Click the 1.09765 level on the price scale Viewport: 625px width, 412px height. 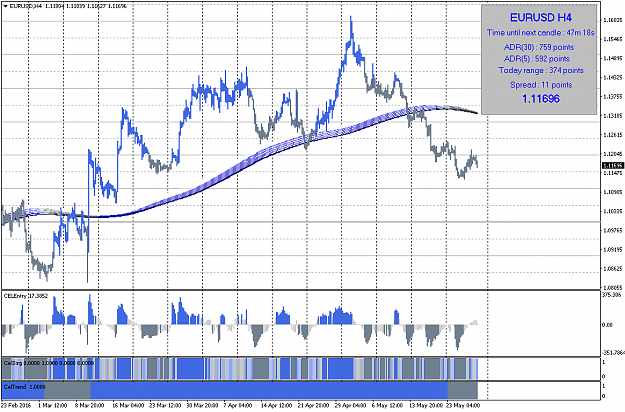[613, 230]
